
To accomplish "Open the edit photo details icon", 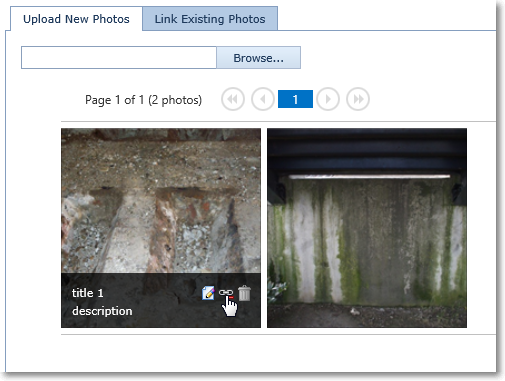I will pyautogui.click(x=208, y=293).
